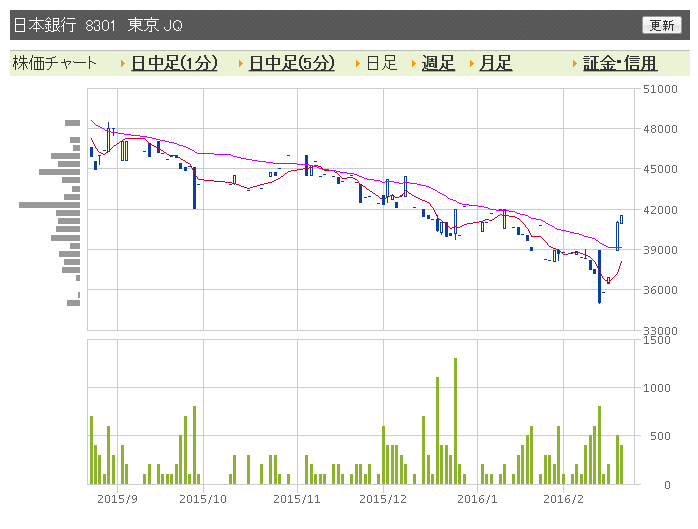Click the 42000 price axis label
Image resolution: width=698 pixels, height=529 pixels.
click(x=660, y=210)
